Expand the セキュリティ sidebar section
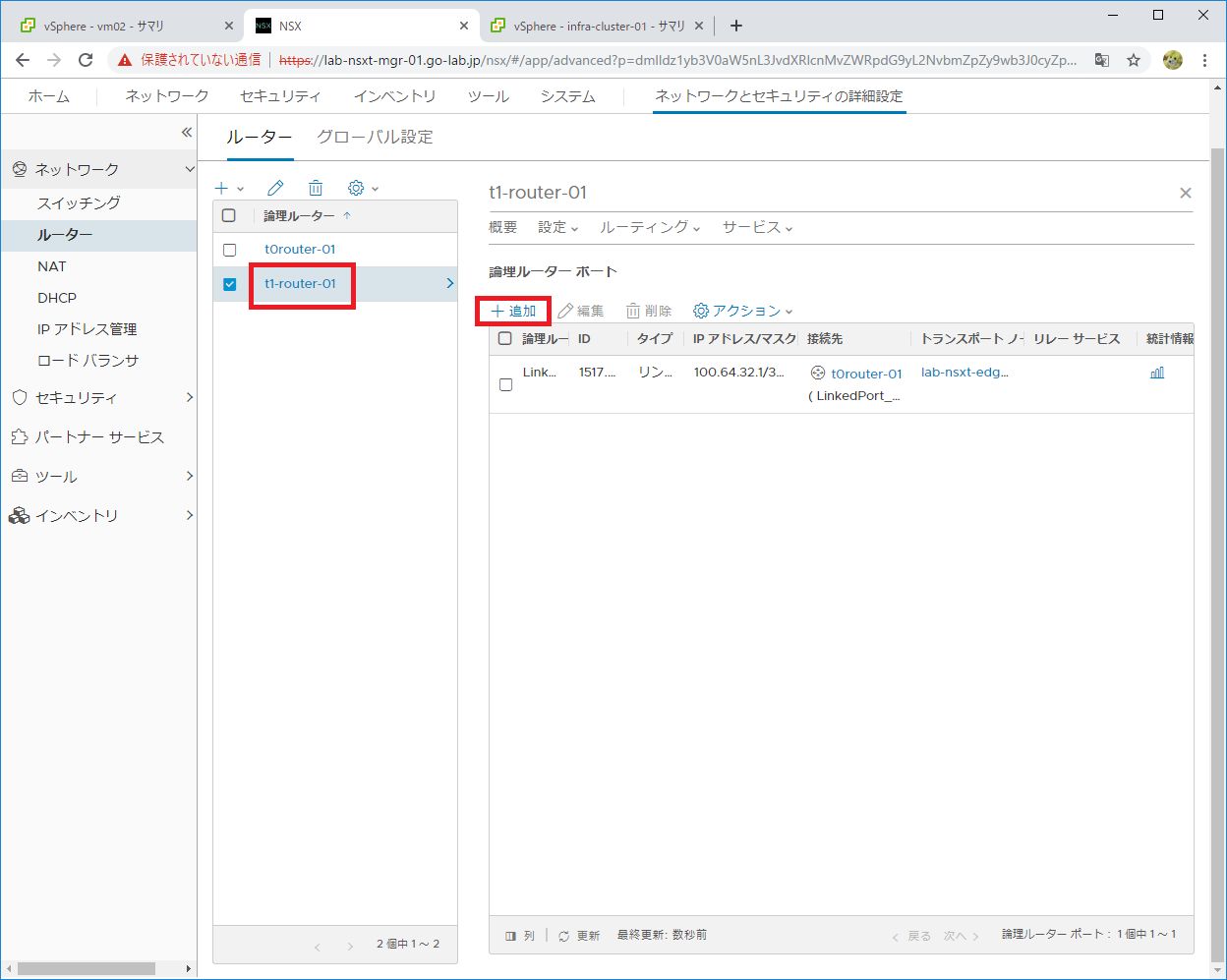Viewport: 1227px width, 980px height. [x=190, y=397]
